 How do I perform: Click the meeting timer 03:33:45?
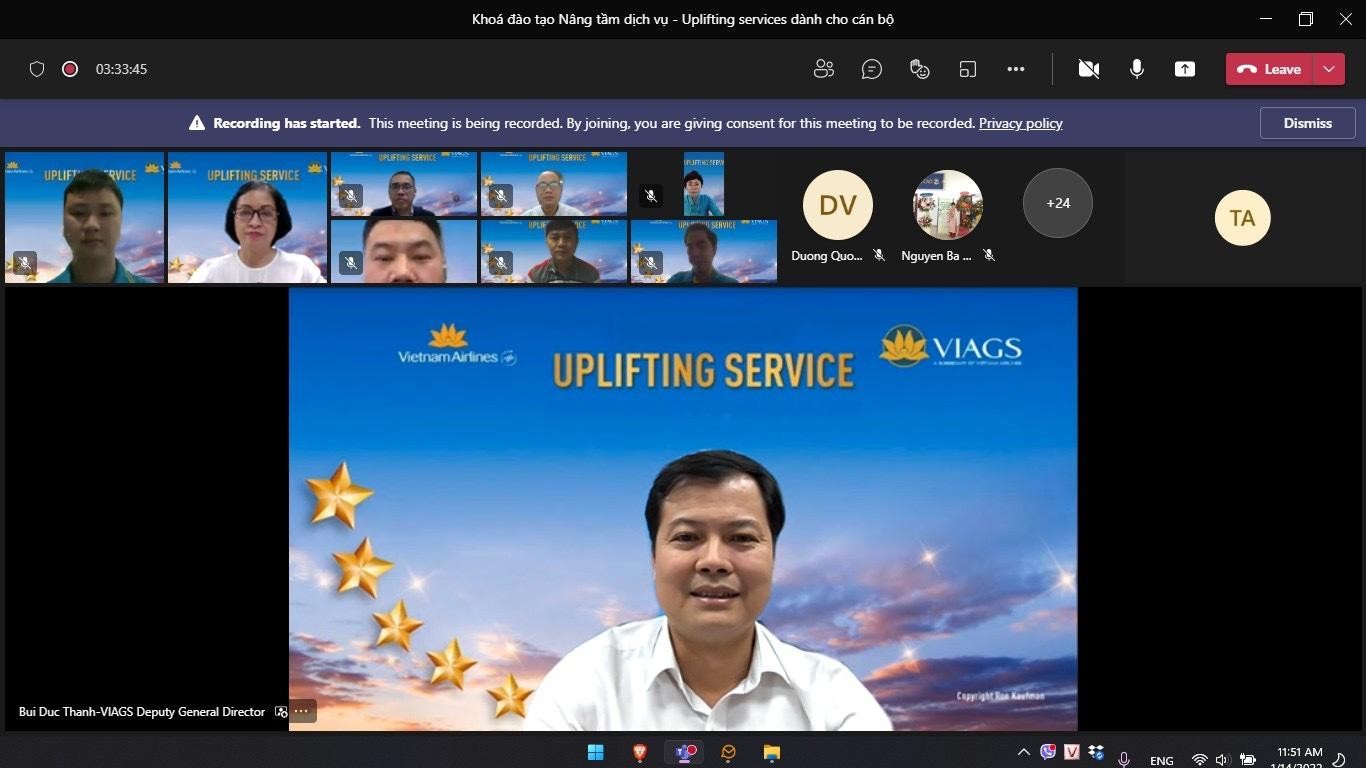121,69
